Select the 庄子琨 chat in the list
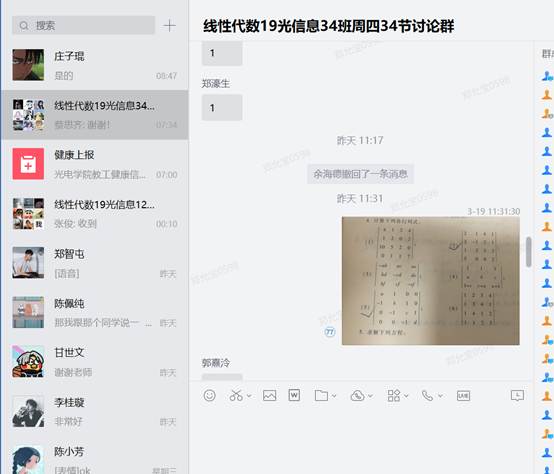Screen dimensions: 554x474 [x=95, y=65]
